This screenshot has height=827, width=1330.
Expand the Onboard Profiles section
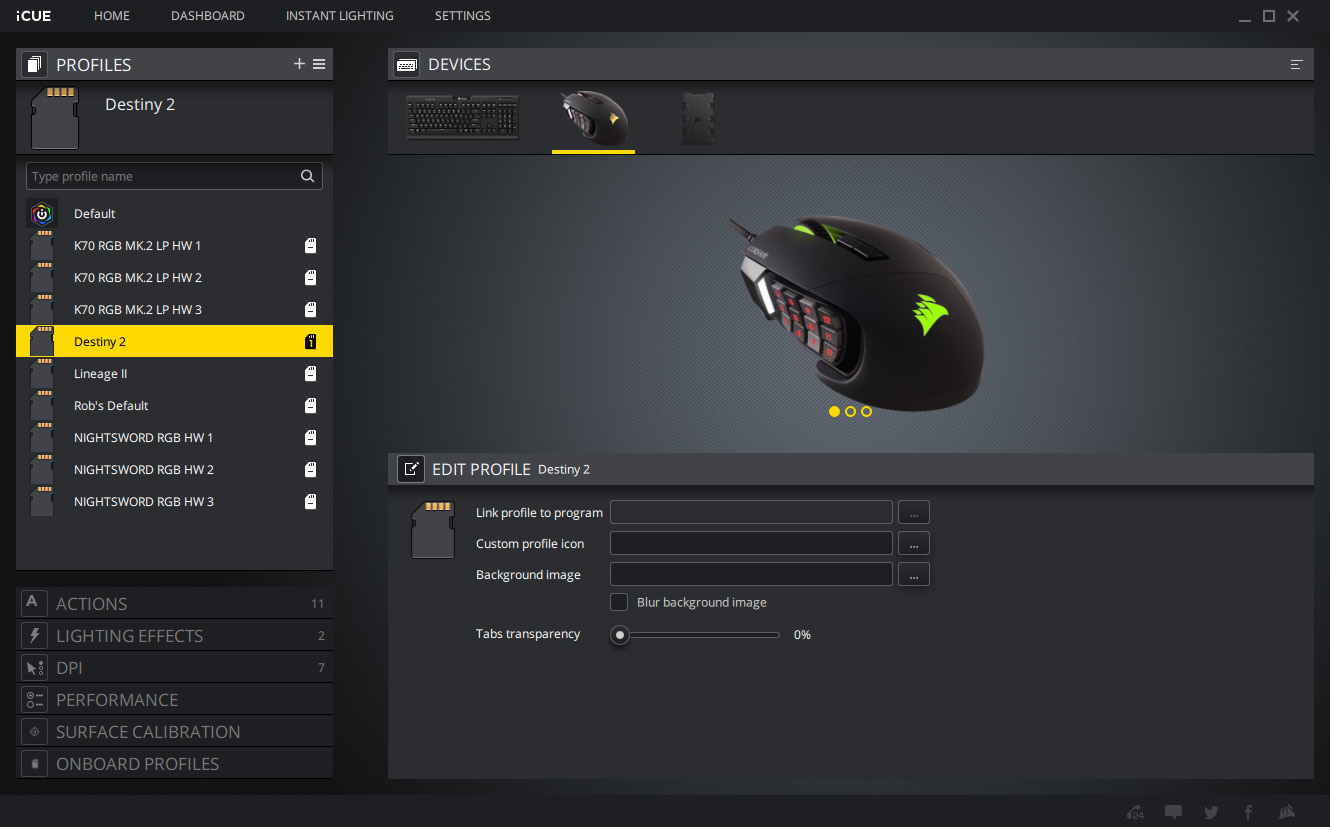(x=174, y=763)
